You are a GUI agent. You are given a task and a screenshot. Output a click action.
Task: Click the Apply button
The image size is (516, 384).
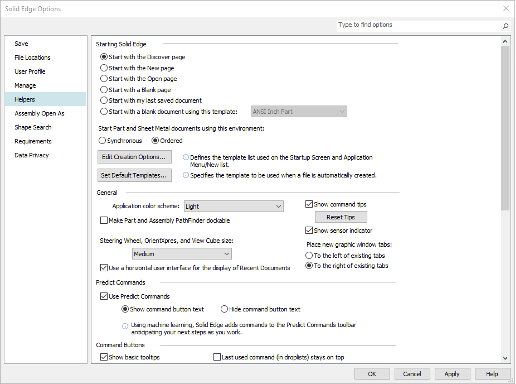[452, 374]
